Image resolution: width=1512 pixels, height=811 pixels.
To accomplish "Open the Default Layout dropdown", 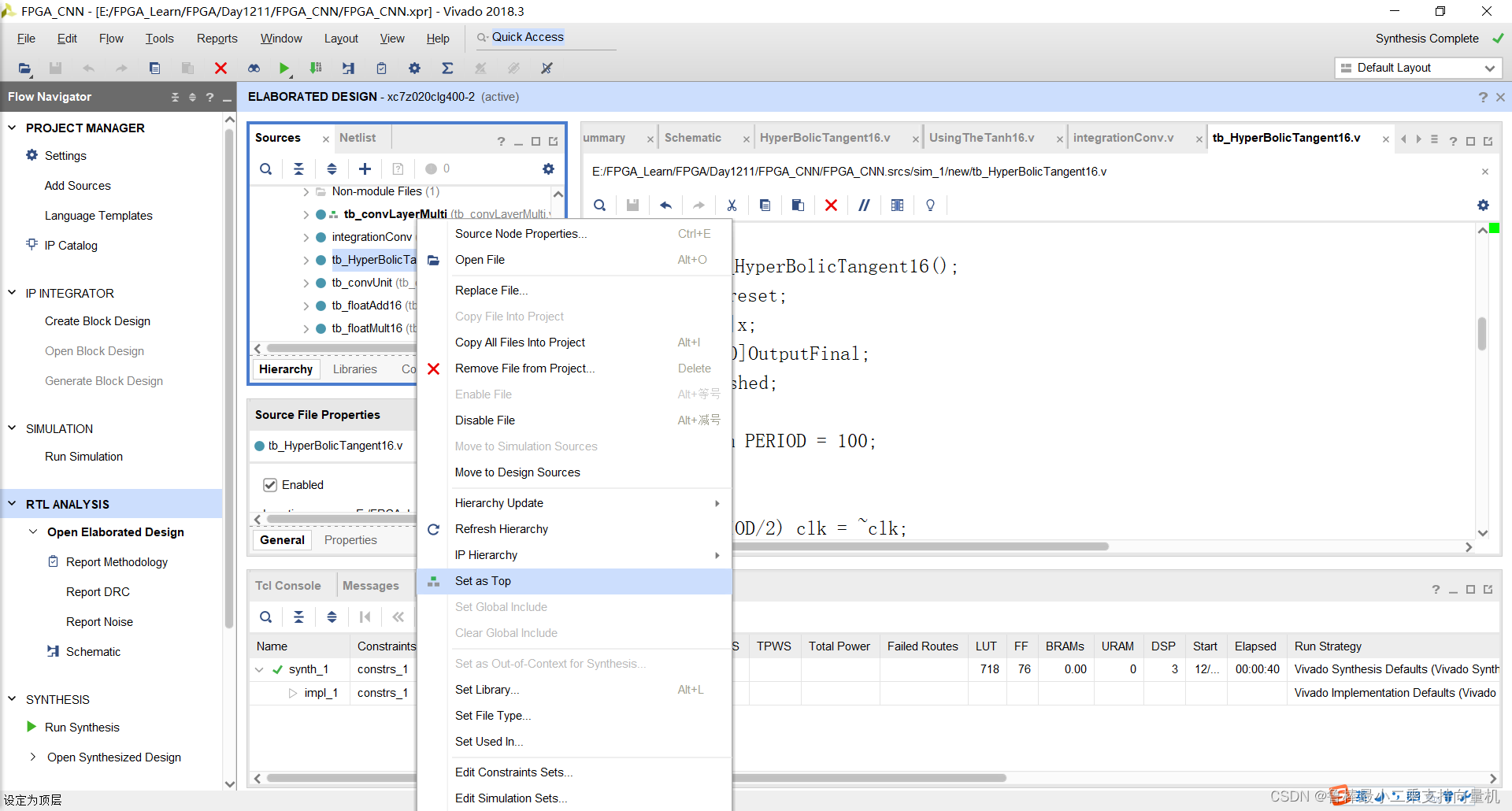I will 1417,68.
